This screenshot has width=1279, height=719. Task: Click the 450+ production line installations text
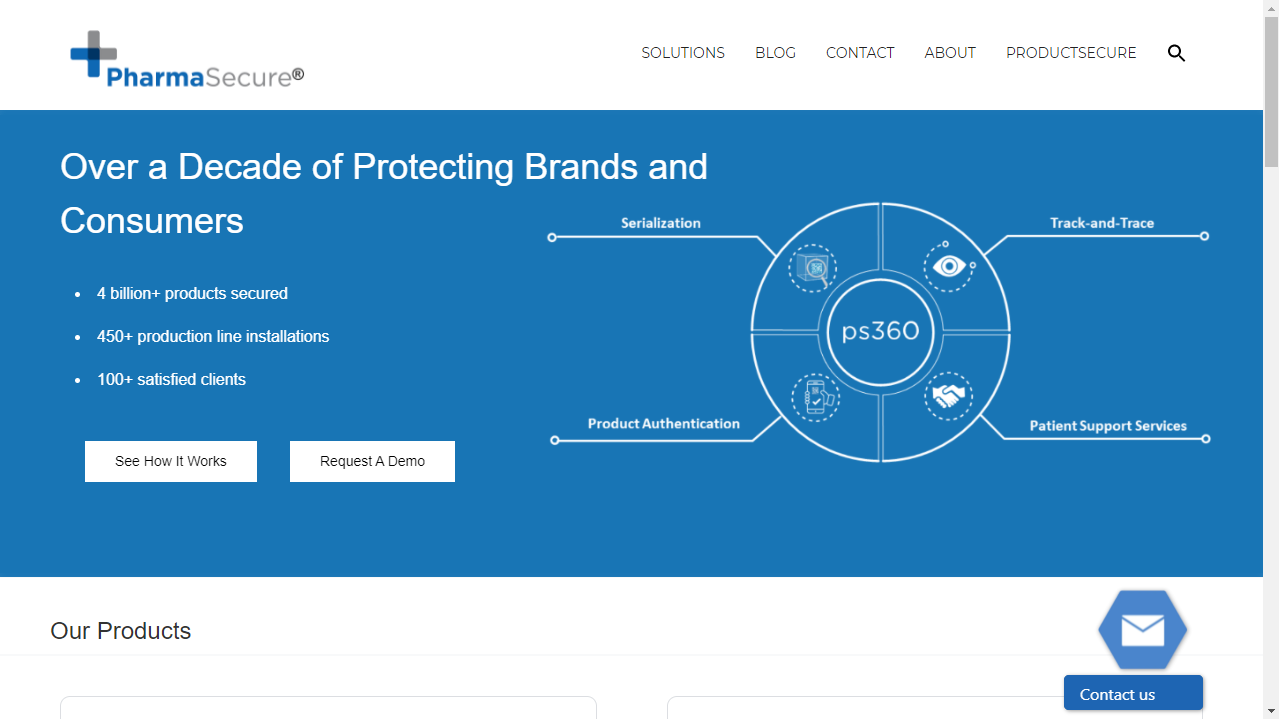pos(213,336)
